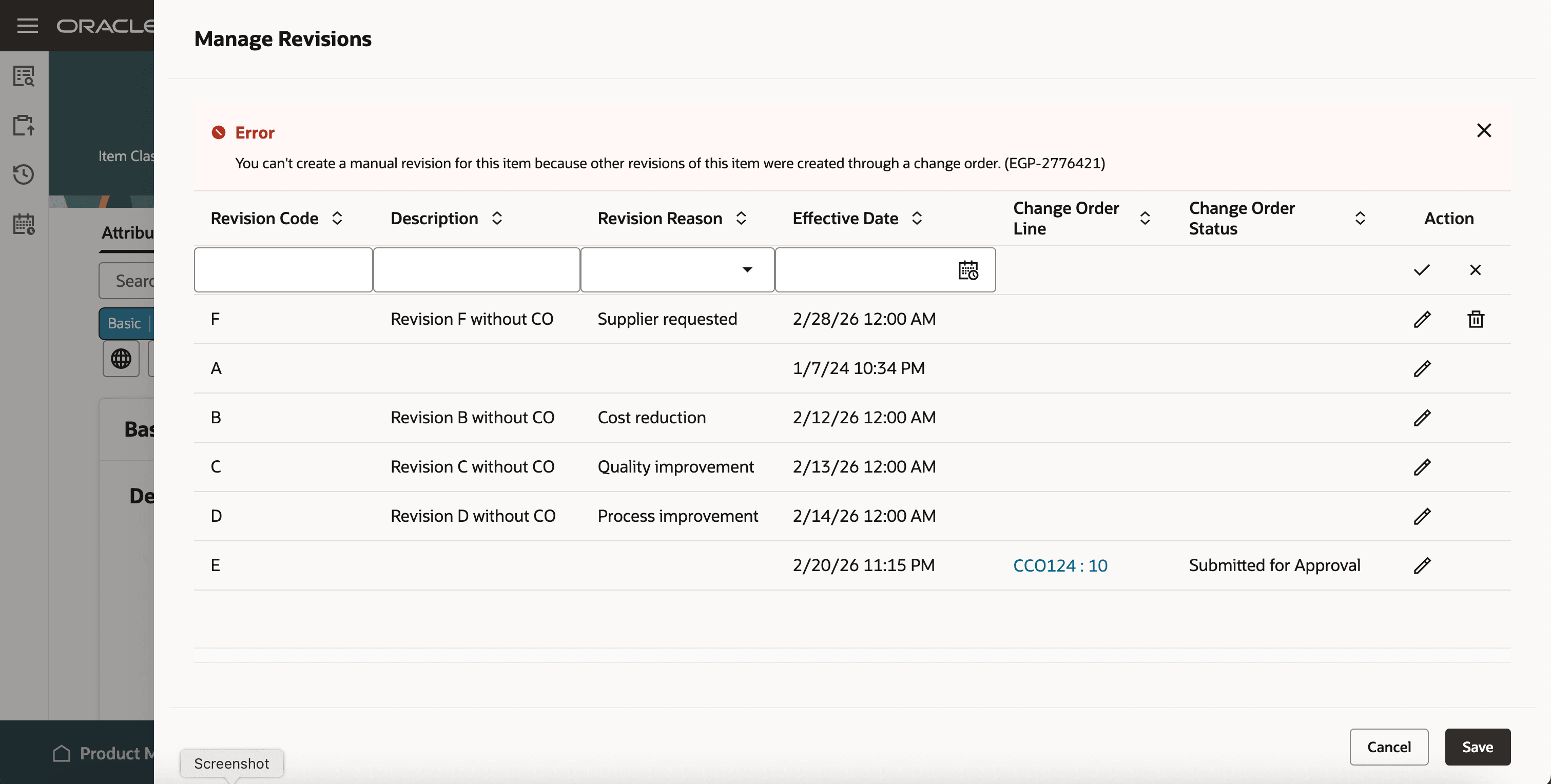Sort by Change Order Status column
1551x784 pixels.
1360,218
